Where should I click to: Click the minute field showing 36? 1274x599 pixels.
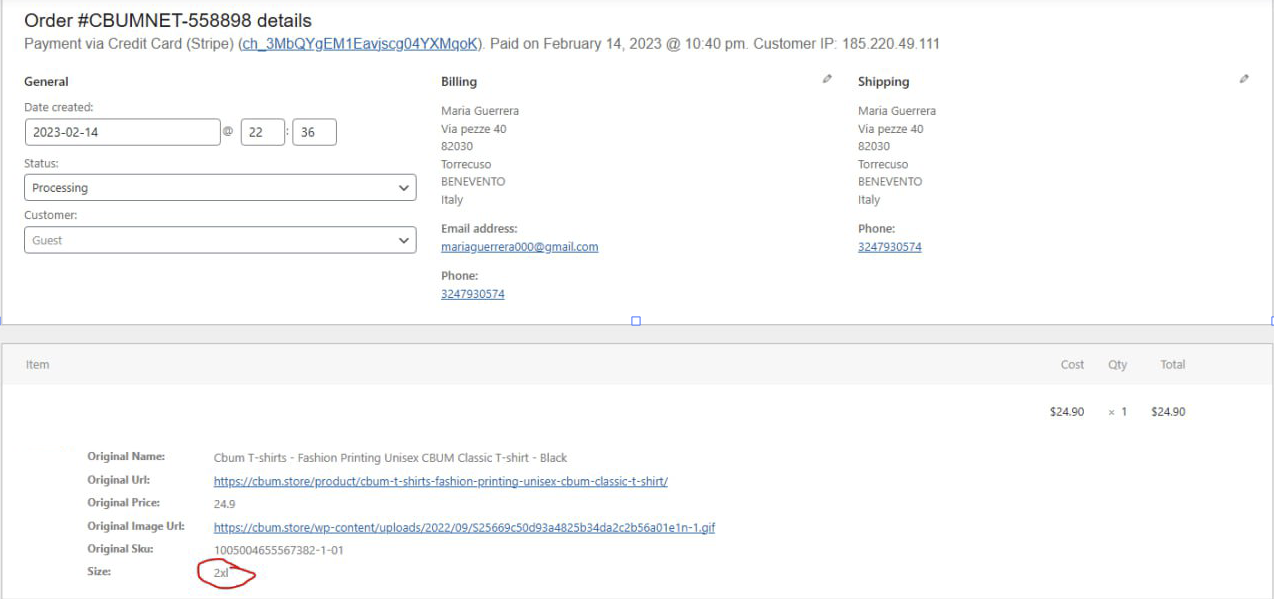pyautogui.click(x=314, y=133)
